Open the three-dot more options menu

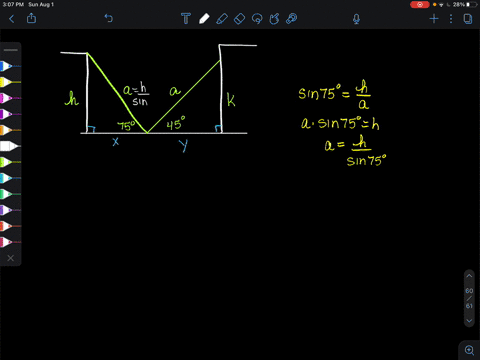click(451, 19)
